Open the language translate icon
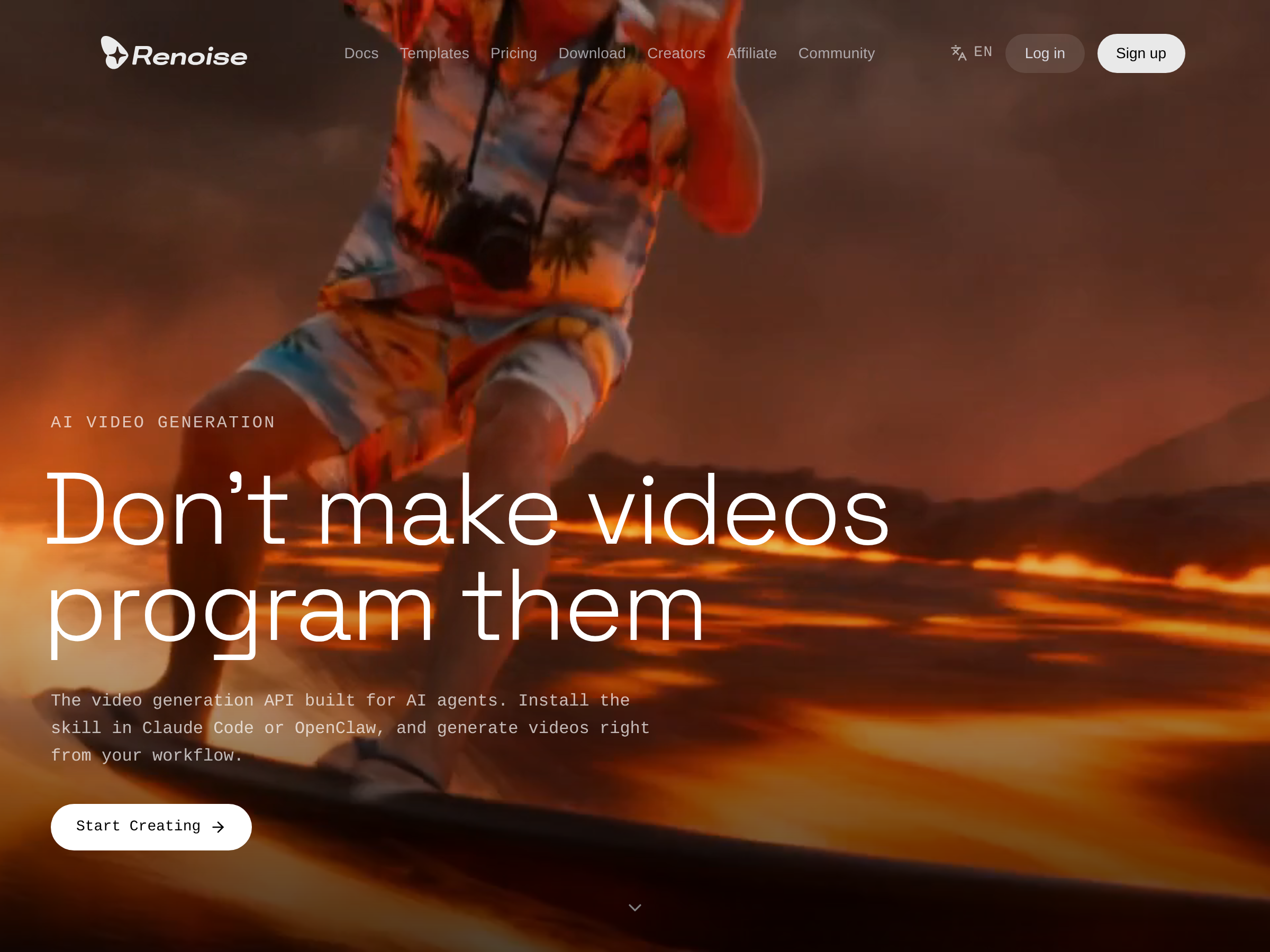Image resolution: width=1270 pixels, height=952 pixels. coord(958,53)
